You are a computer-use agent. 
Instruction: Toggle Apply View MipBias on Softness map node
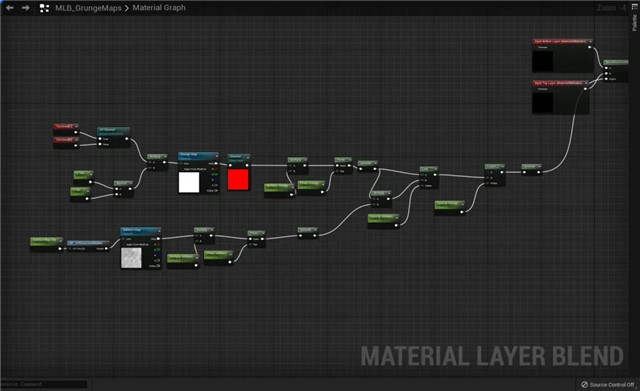(x=124, y=244)
